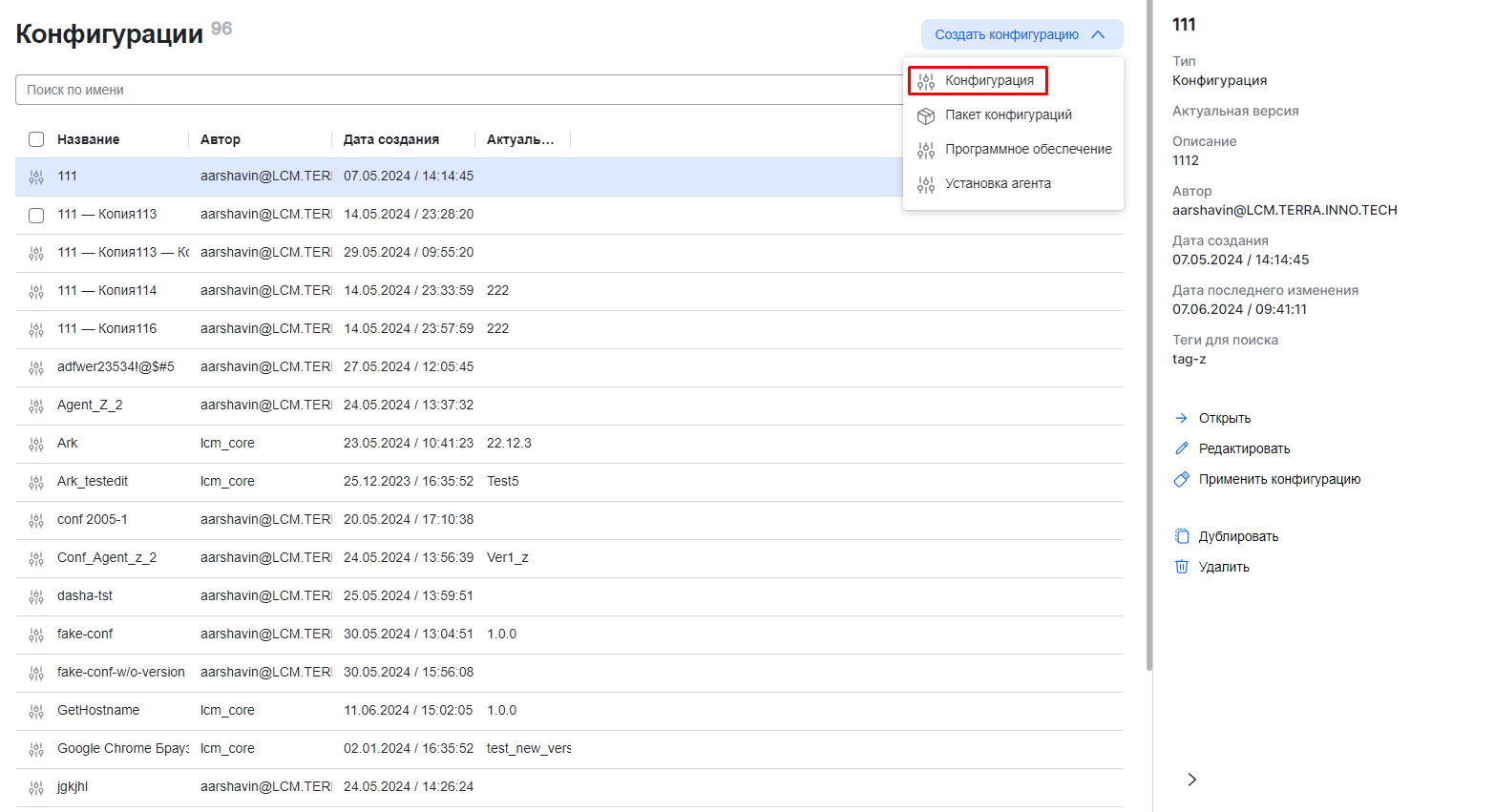The width and height of the screenshot is (1495, 812).
Task: Click the Применить конфигурацию tag icon
Action: [1181, 479]
